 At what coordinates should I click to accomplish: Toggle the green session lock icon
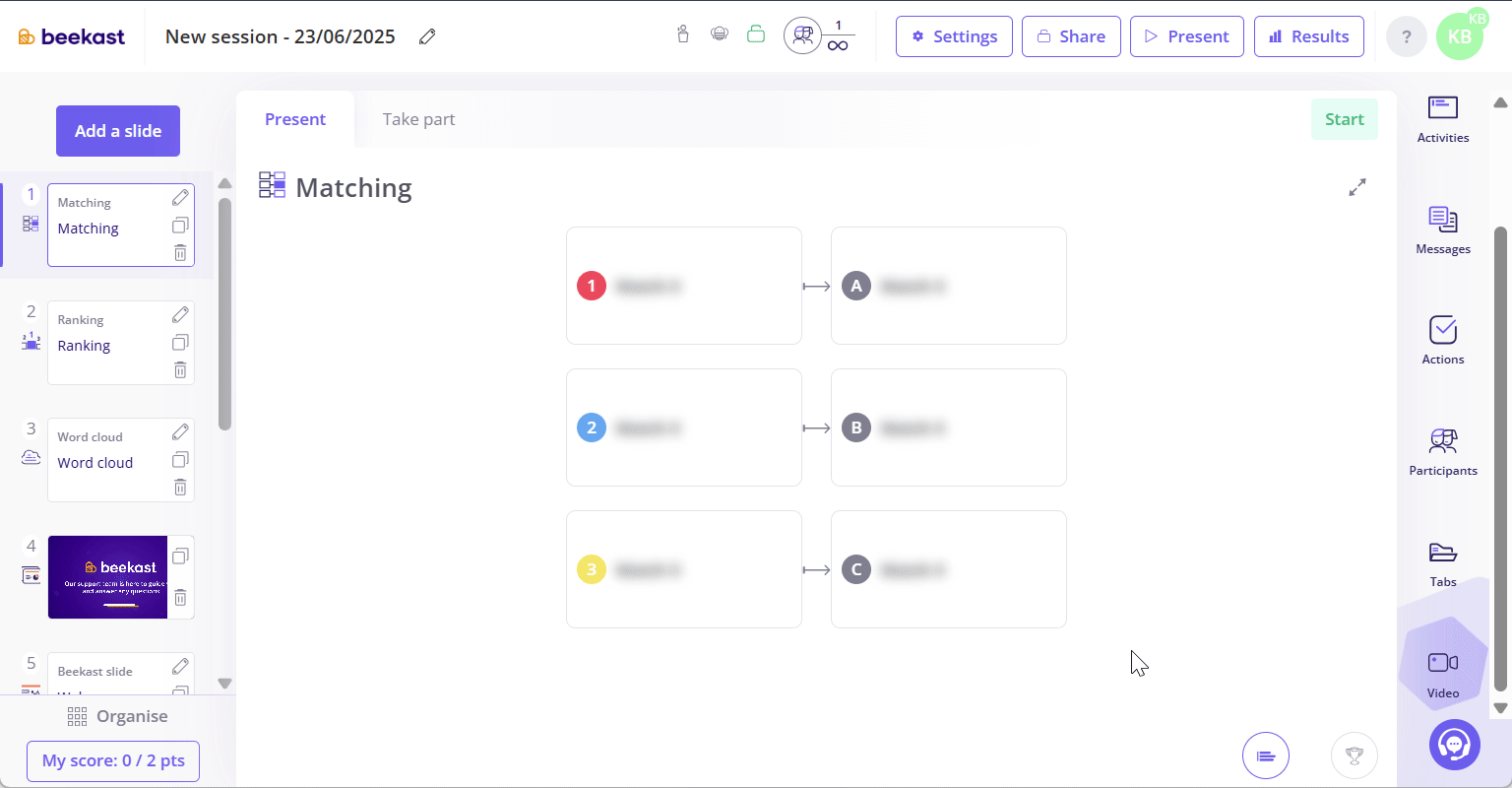coord(756,34)
